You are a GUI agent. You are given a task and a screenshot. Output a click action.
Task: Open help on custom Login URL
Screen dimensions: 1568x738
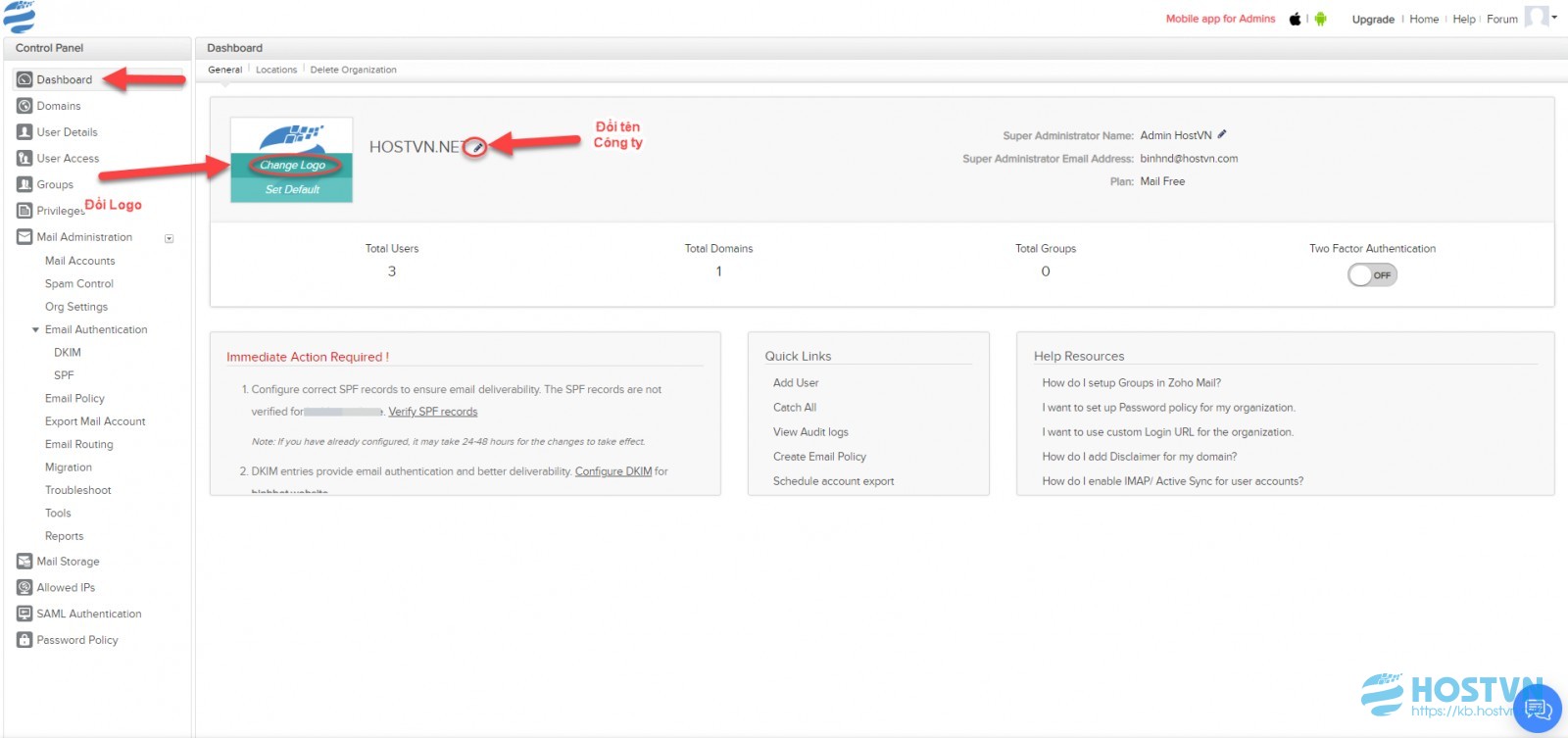point(1168,432)
